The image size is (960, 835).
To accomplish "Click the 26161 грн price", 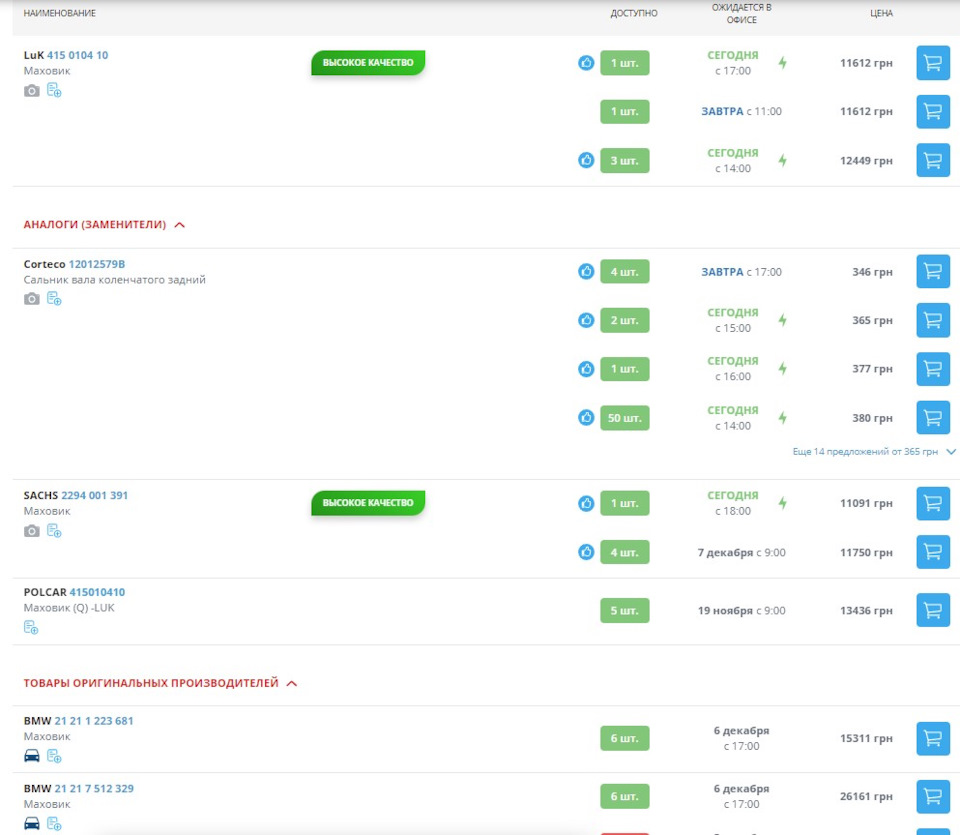I will tap(866, 796).
